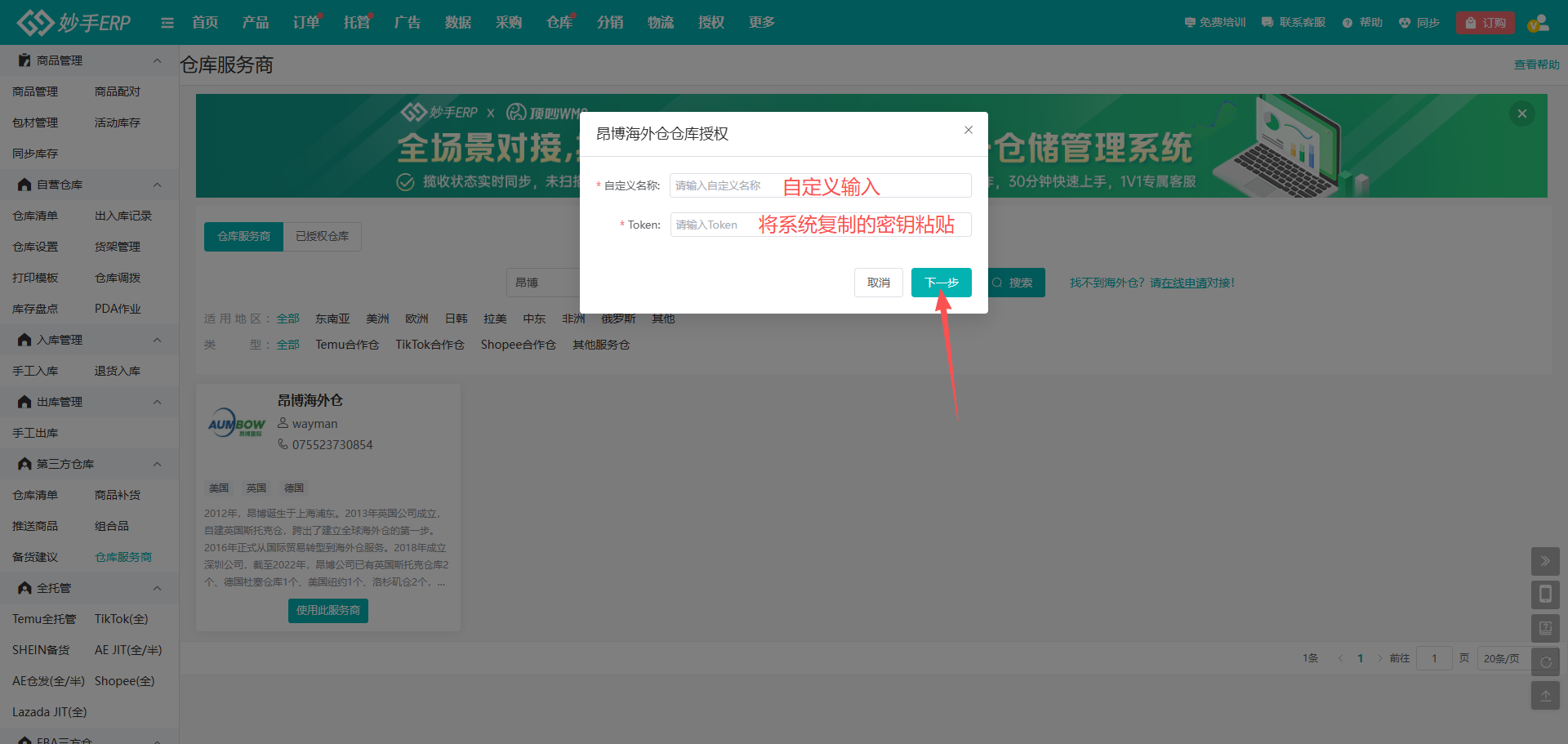Click the 自定义名称 input field
The image size is (1568, 744).
coord(820,185)
